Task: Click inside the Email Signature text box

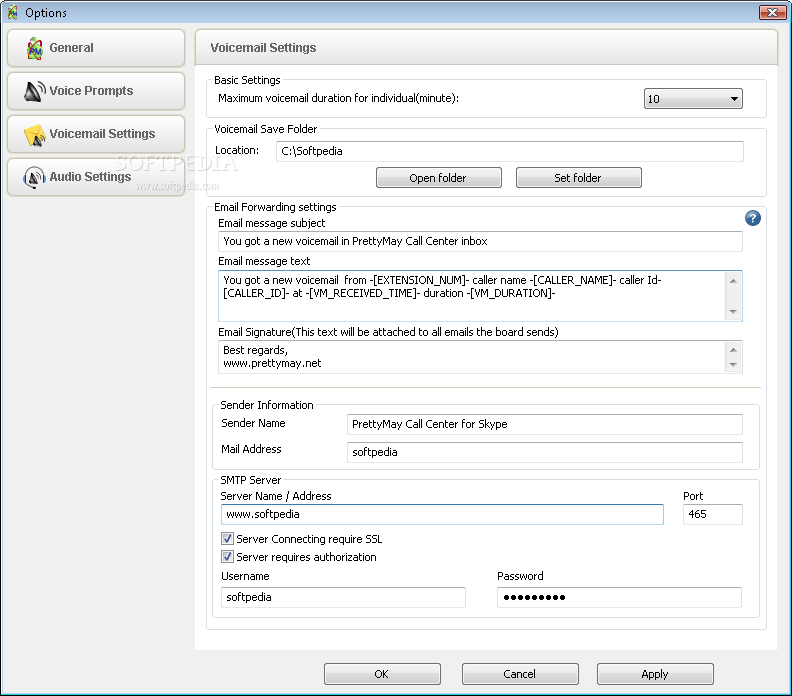Action: (x=472, y=357)
